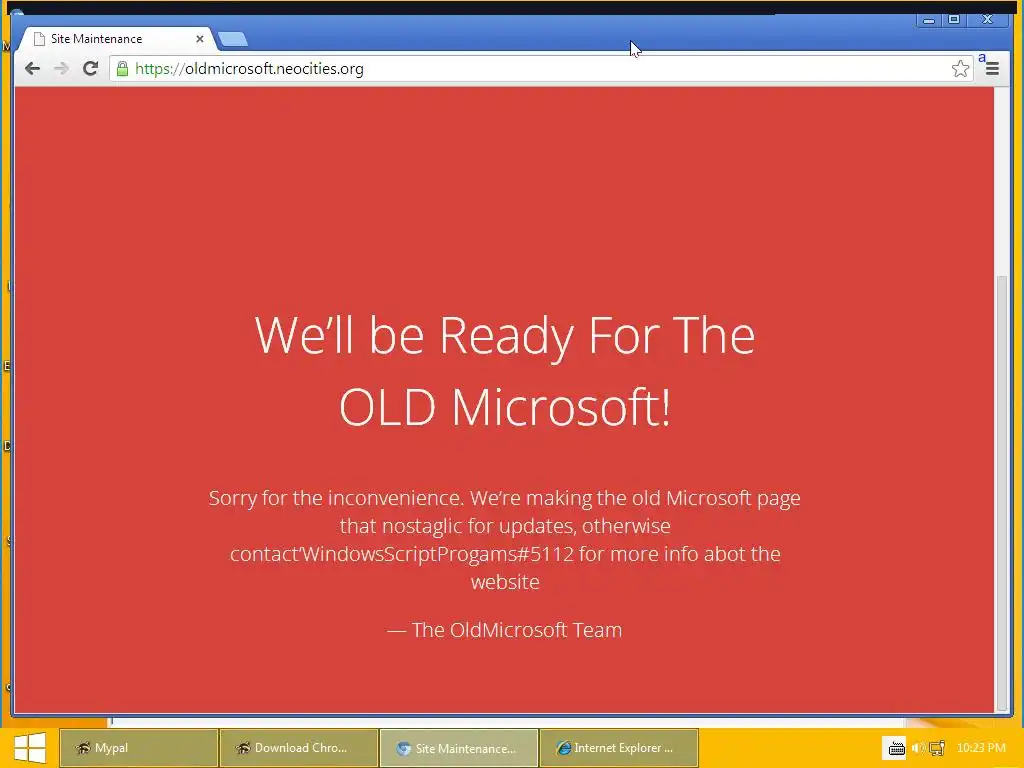Click the heading We'll be Ready For The

505,335
